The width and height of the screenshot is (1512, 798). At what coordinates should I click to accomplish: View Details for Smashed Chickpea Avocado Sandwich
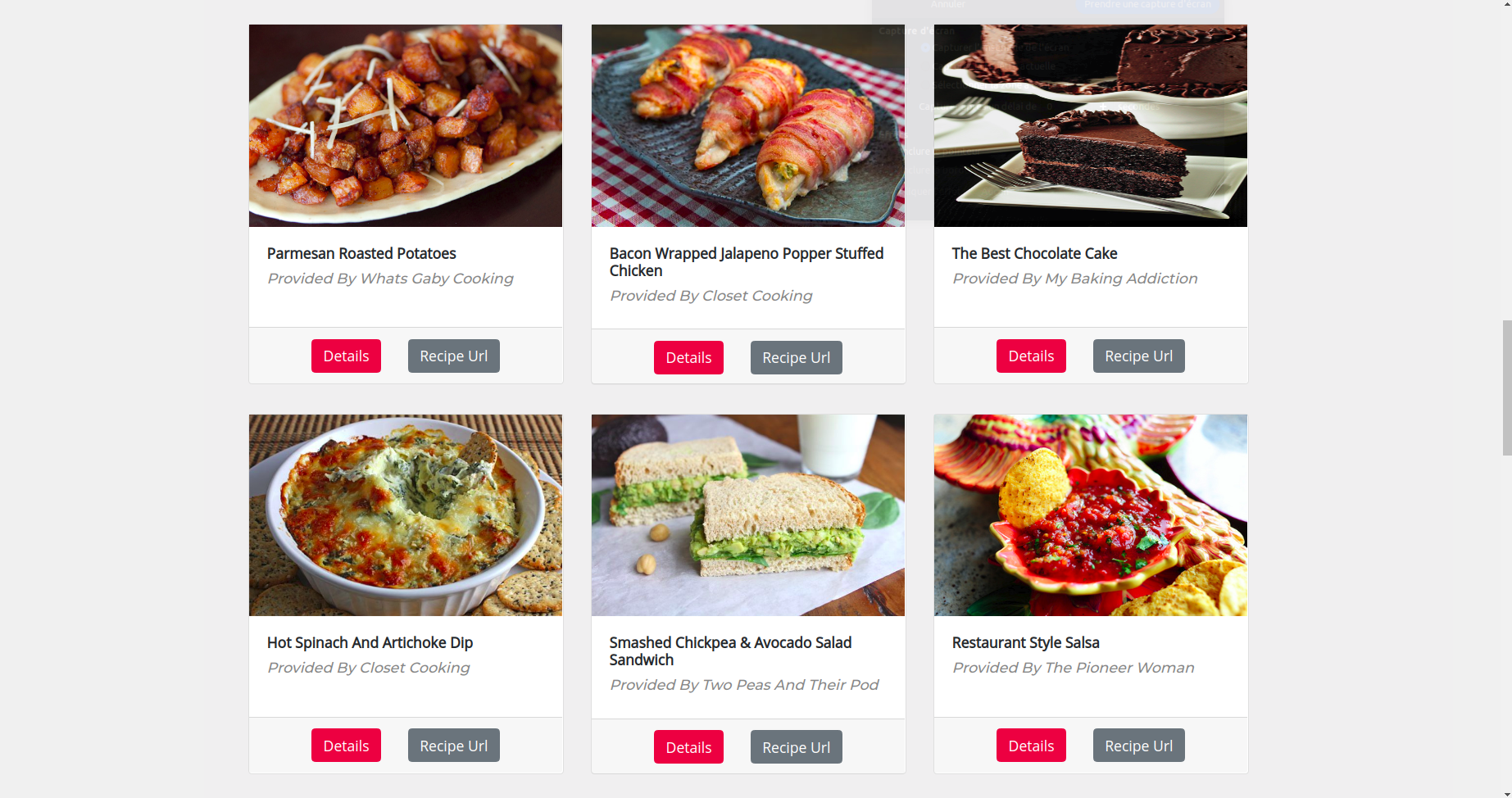(x=688, y=747)
